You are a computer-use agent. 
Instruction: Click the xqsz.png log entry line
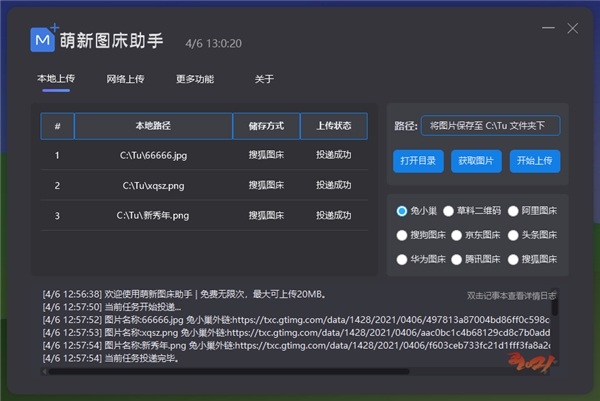tap(300, 332)
